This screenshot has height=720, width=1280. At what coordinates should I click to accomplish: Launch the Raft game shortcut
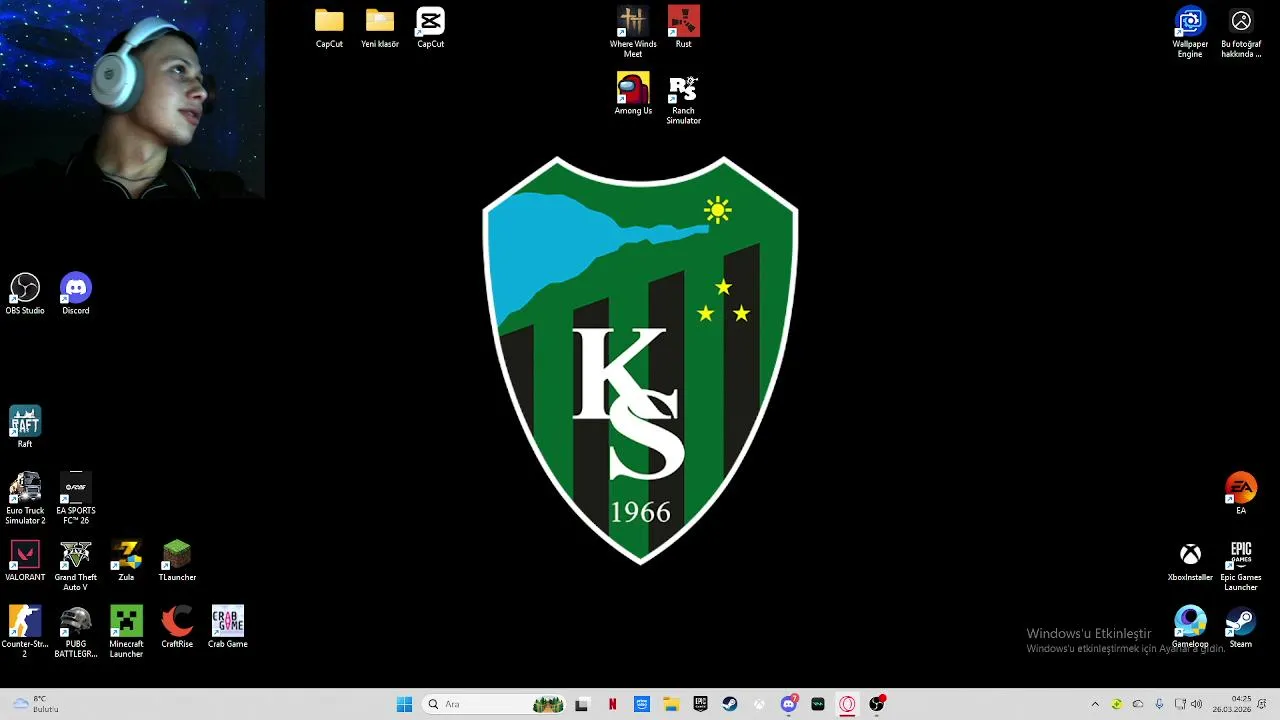coord(25,427)
